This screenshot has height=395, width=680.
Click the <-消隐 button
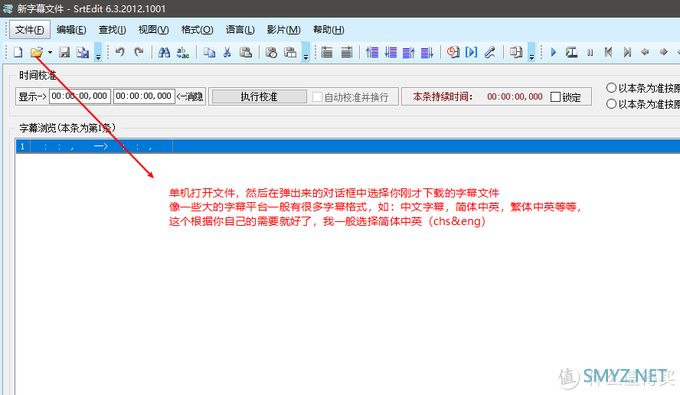(190, 96)
